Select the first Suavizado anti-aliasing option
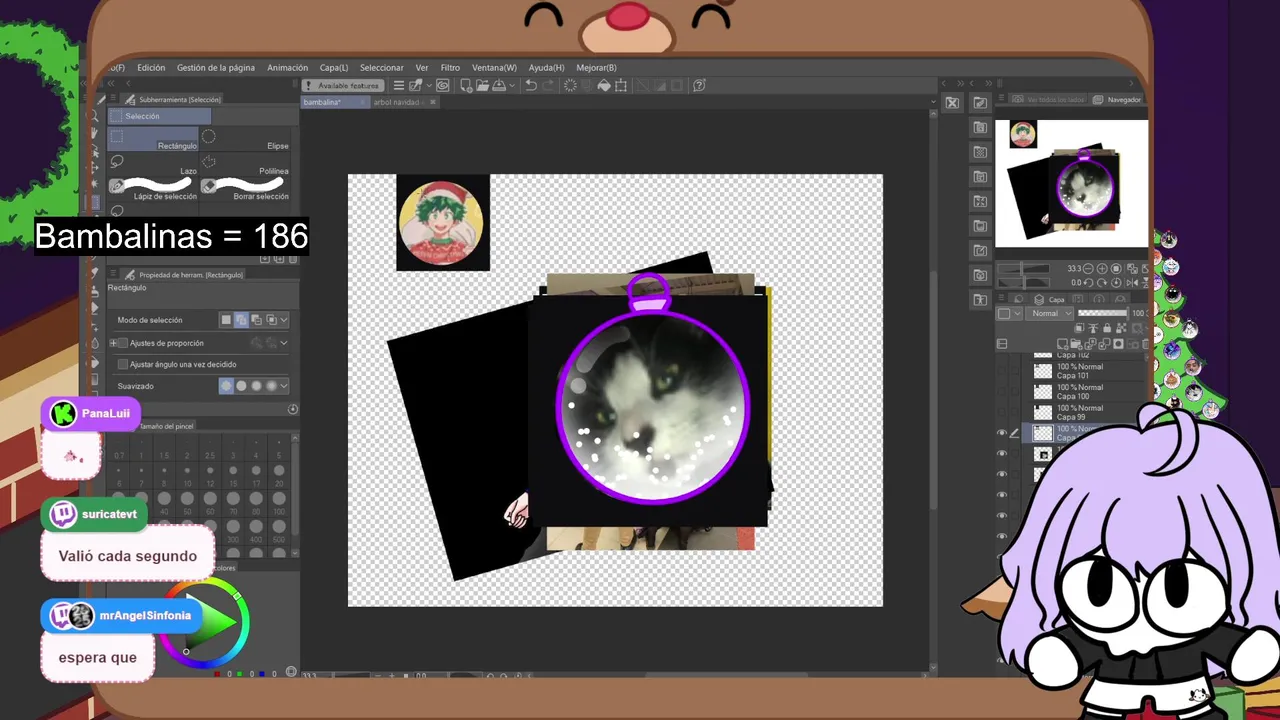The height and width of the screenshot is (720, 1280). coord(226,386)
